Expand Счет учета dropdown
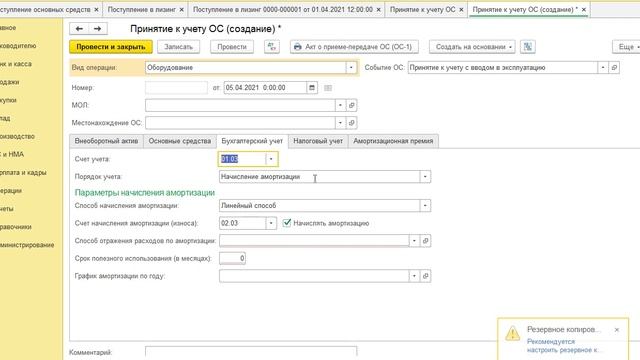 pyautogui.click(x=271, y=159)
